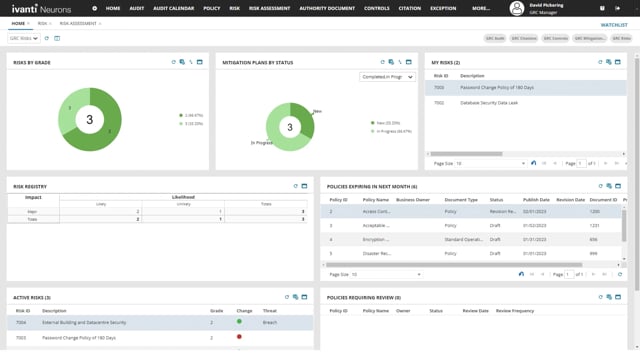
Task: Maximize the My Risks panel
Action: [x=618, y=62]
